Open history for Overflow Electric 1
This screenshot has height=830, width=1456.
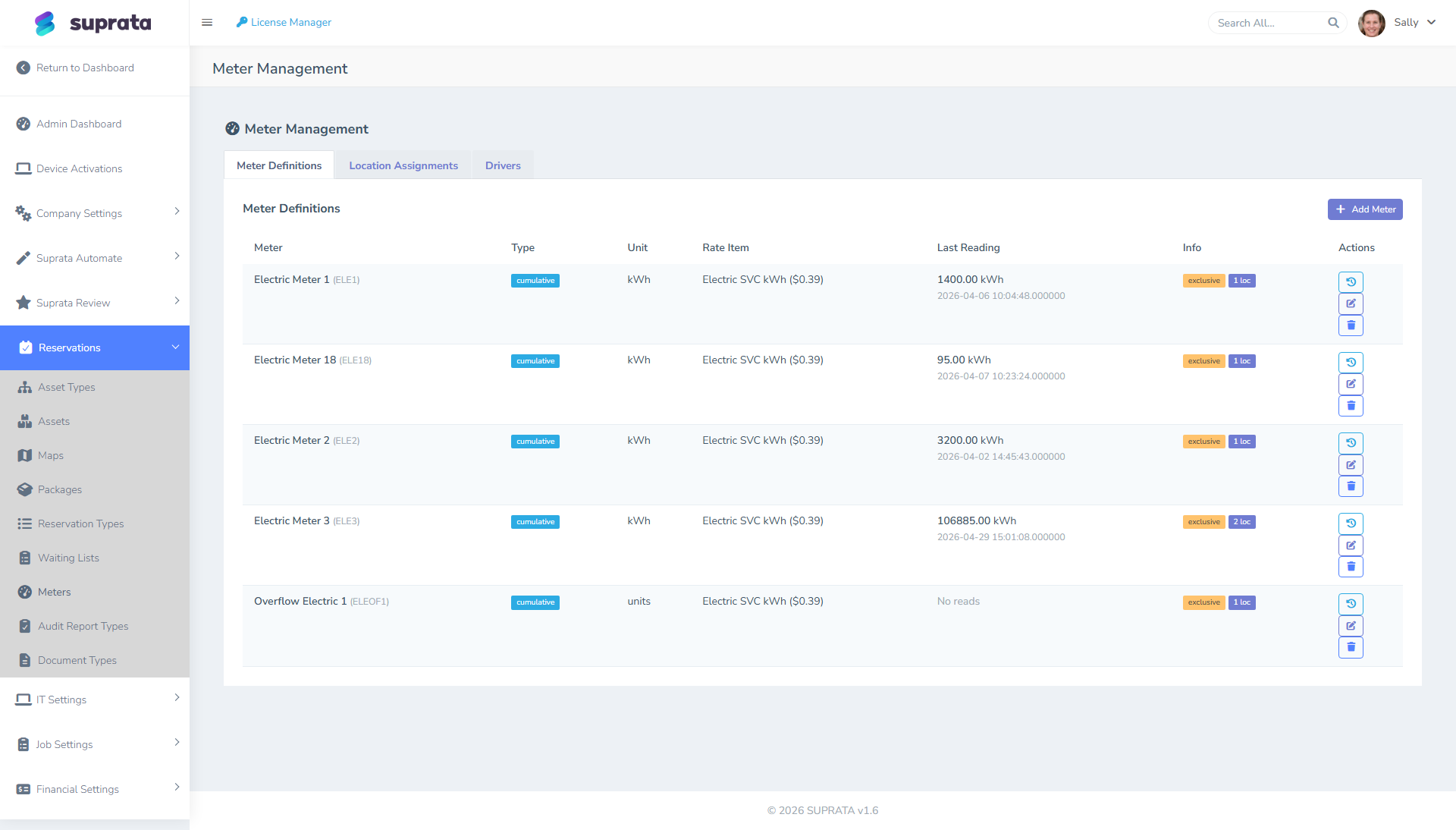[1351, 604]
